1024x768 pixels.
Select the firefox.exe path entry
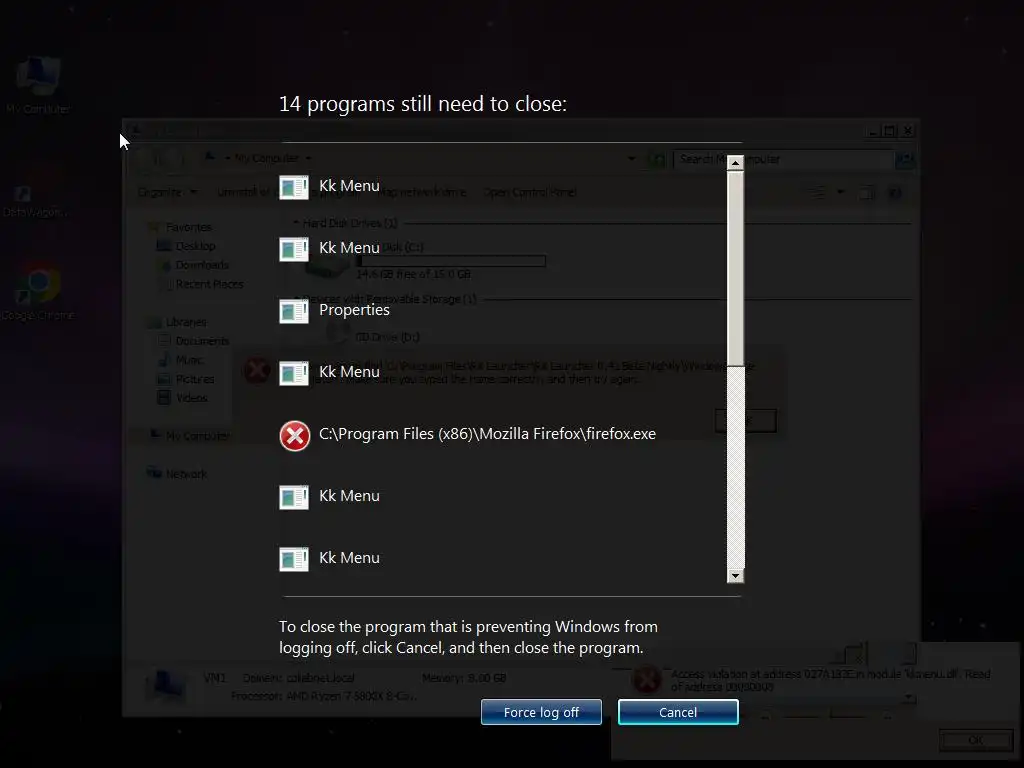[487, 434]
